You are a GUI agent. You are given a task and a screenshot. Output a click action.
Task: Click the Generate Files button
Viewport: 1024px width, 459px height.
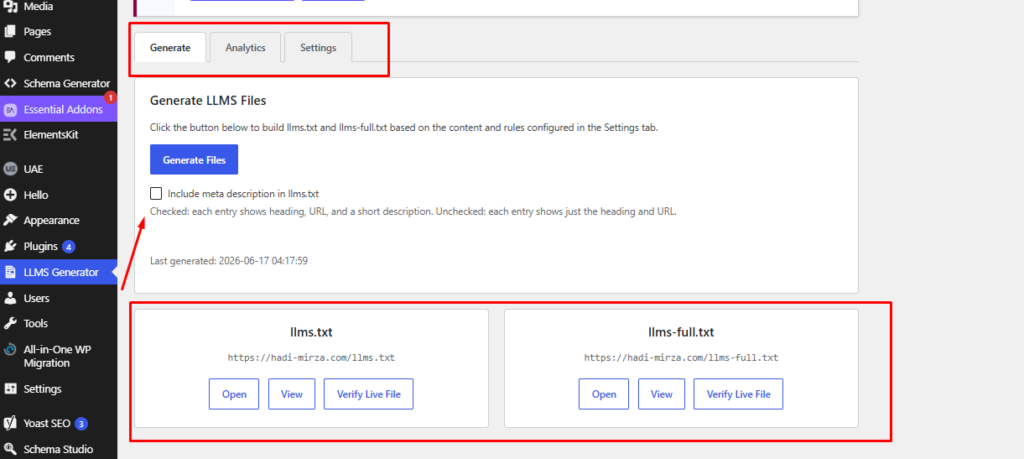pos(194,160)
